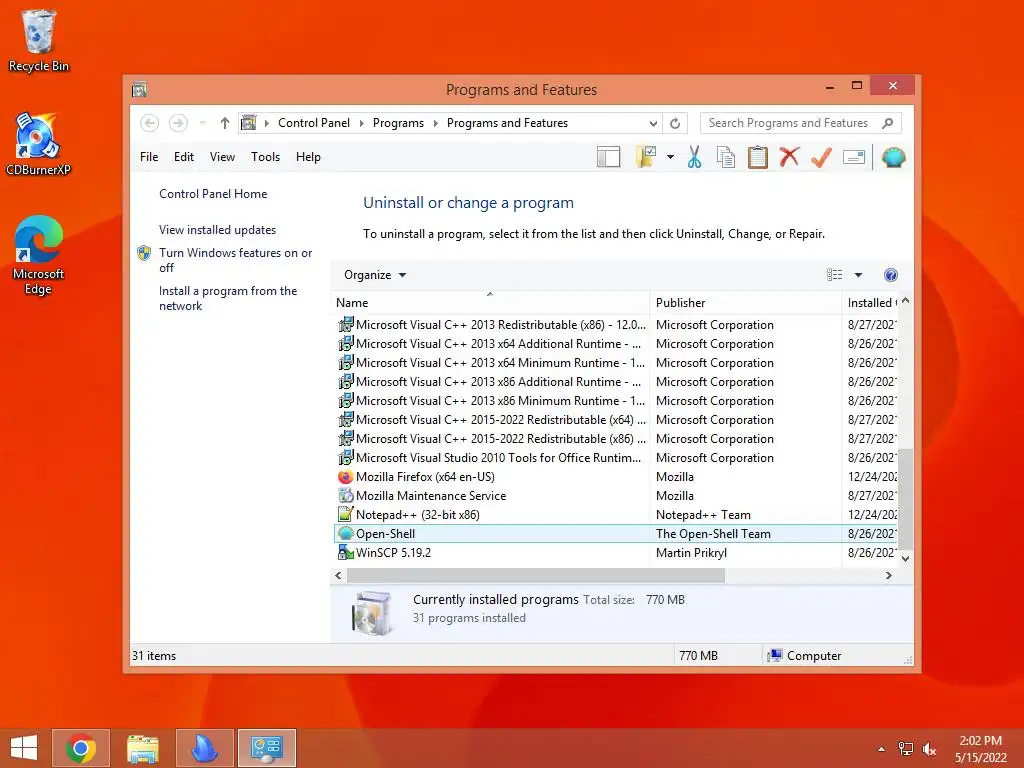
Task: Sort by the Publisher column header
Action: point(745,303)
